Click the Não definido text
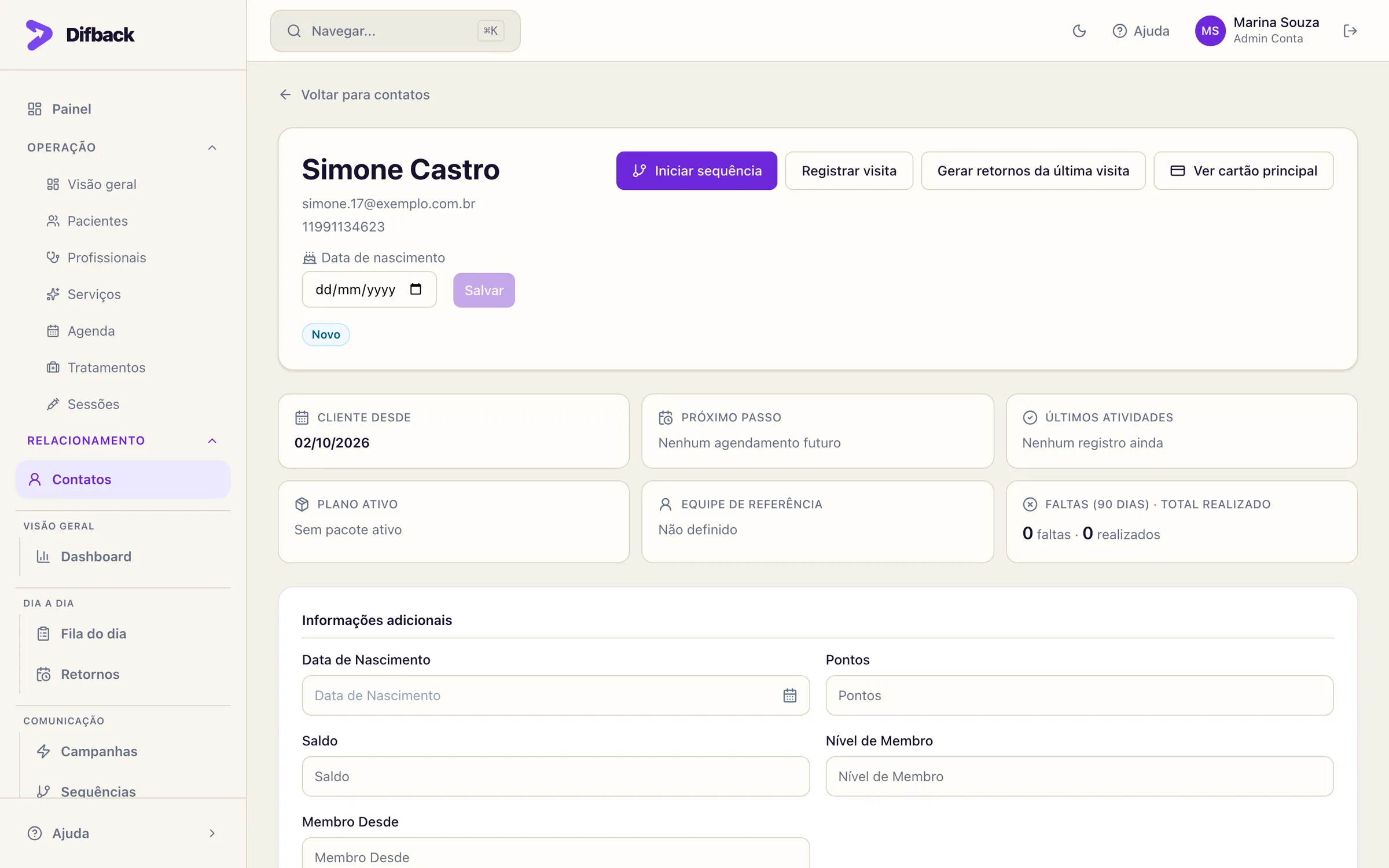The height and width of the screenshot is (868, 1389). [x=697, y=529]
